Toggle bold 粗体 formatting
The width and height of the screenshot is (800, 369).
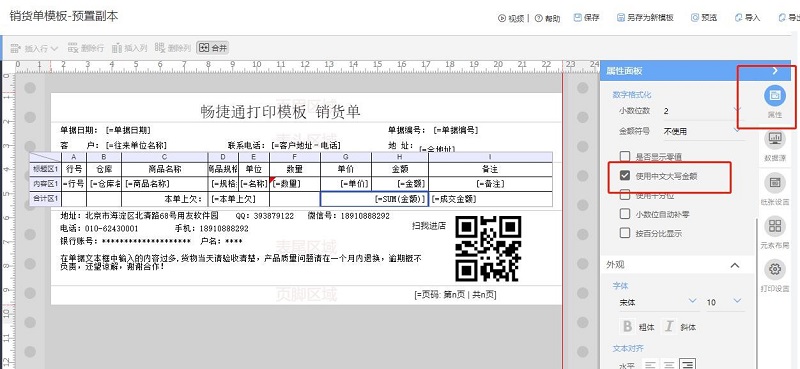point(627,327)
